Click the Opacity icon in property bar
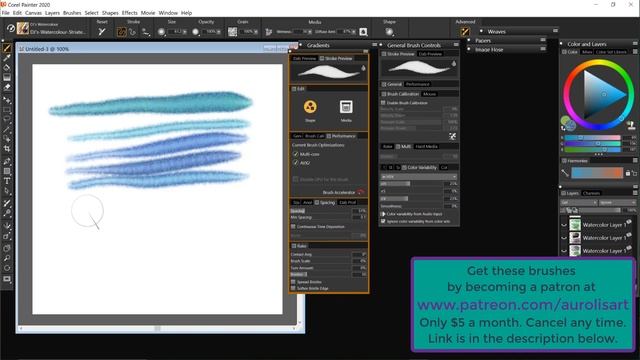This screenshot has width=640, height=360. [x=196, y=31]
